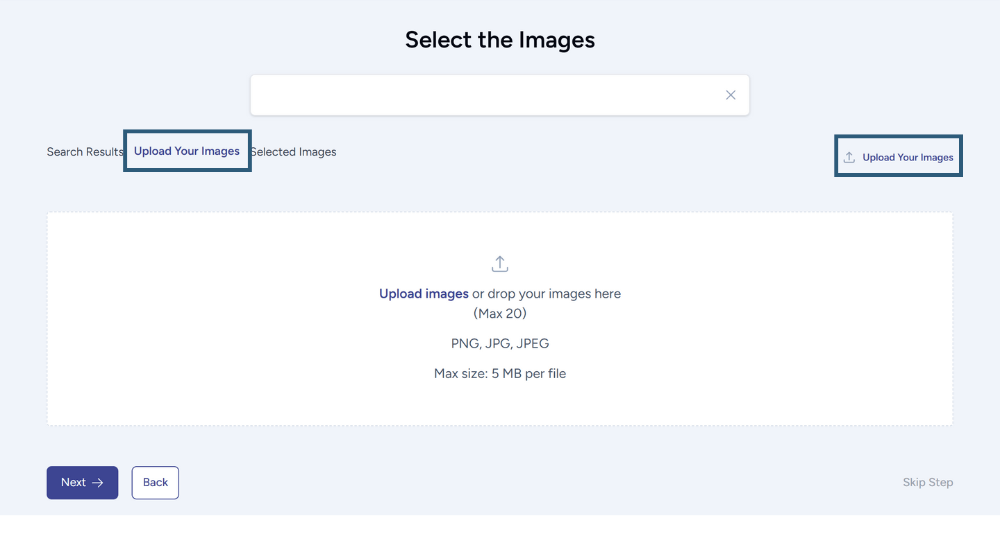Screen dimensions: 1000x550
Task: Skip this step via Skip Step
Action: pos(927,482)
